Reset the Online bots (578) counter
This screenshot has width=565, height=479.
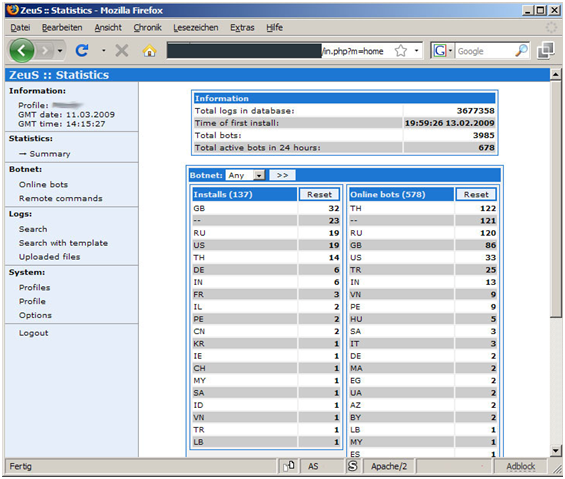click(x=476, y=195)
